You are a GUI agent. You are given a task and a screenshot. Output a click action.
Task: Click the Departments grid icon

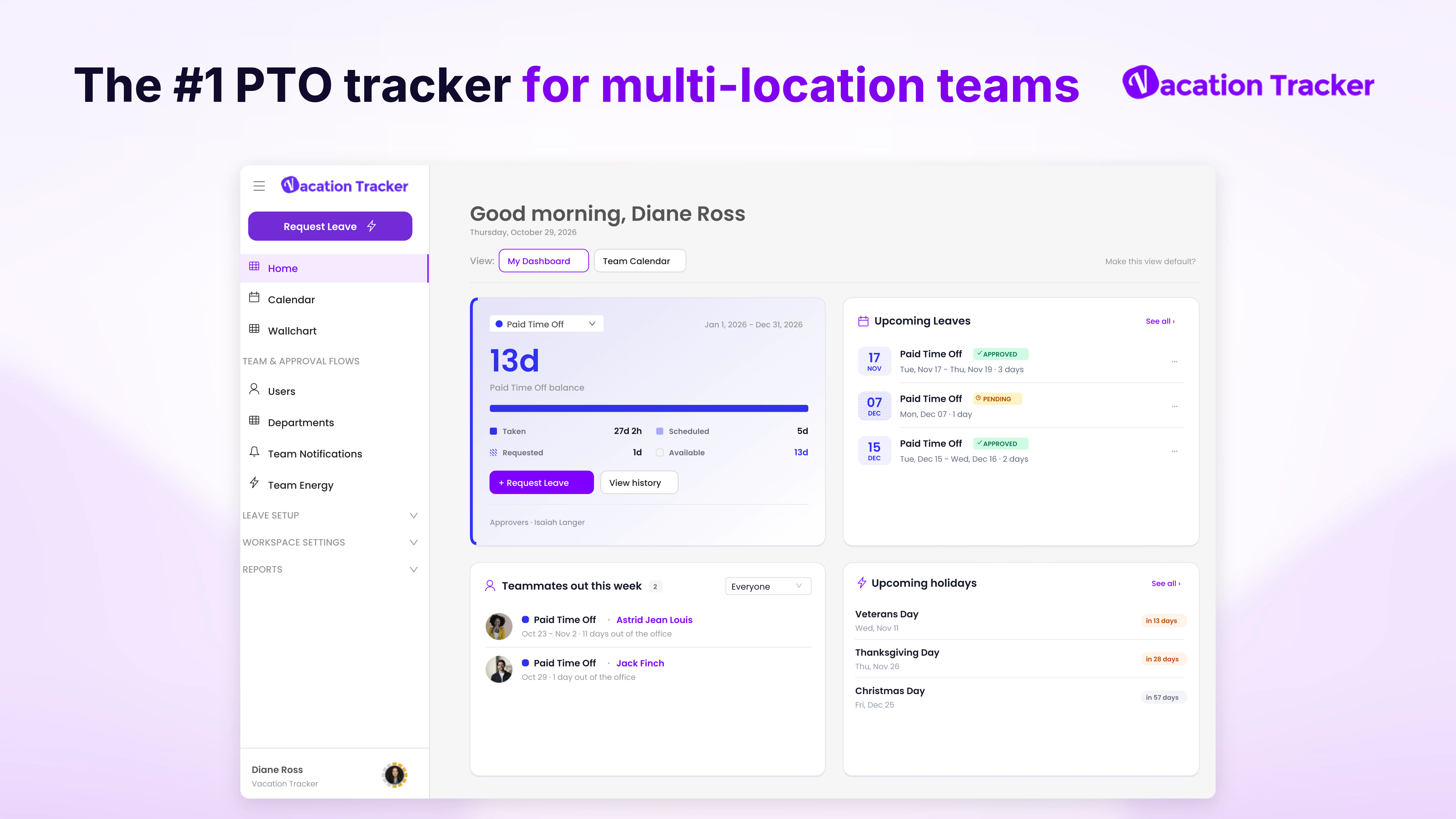[x=254, y=420]
